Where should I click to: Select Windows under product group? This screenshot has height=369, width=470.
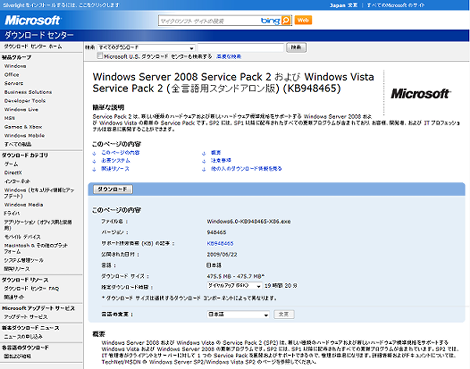coord(15,66)
